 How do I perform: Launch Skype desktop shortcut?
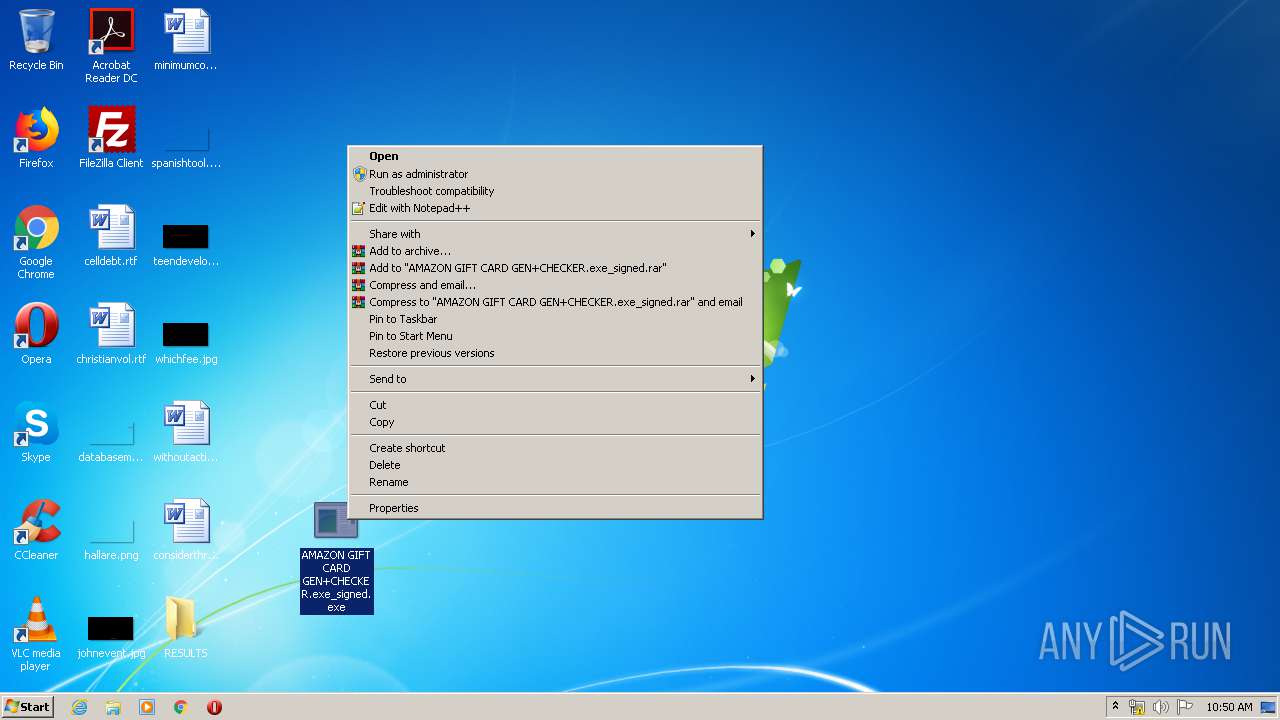click(36, 432)
